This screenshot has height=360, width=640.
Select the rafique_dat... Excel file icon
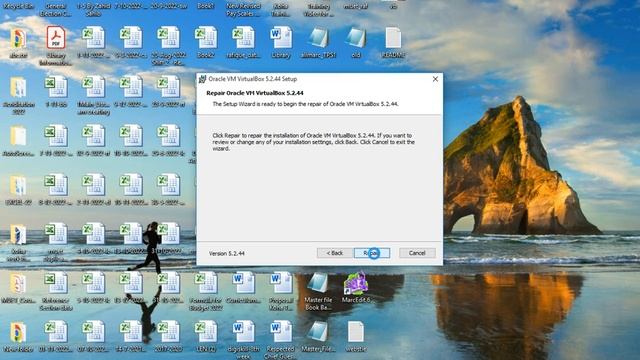(x=243, y=38)
